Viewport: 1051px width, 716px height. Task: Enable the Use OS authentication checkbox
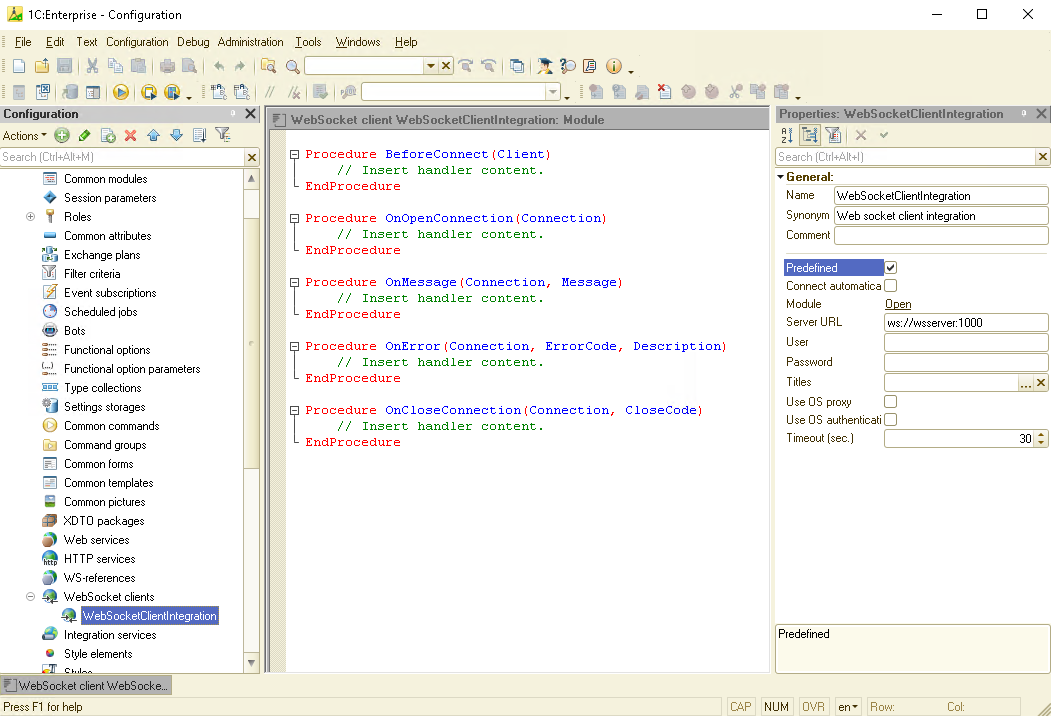[891, 420]
